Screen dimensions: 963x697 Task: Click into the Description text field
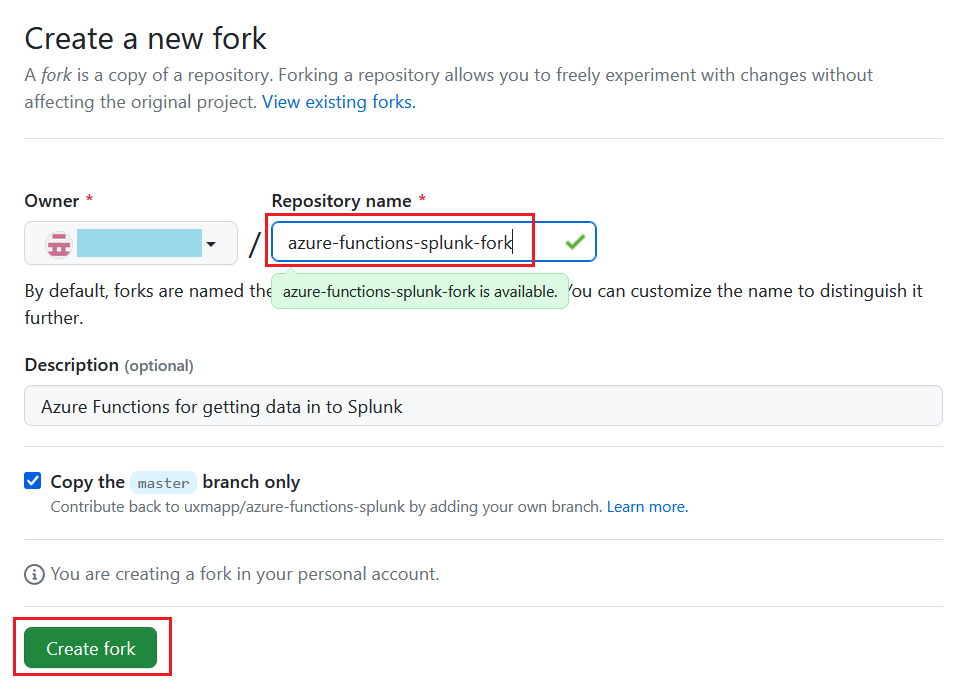click(x=483, y=406)
